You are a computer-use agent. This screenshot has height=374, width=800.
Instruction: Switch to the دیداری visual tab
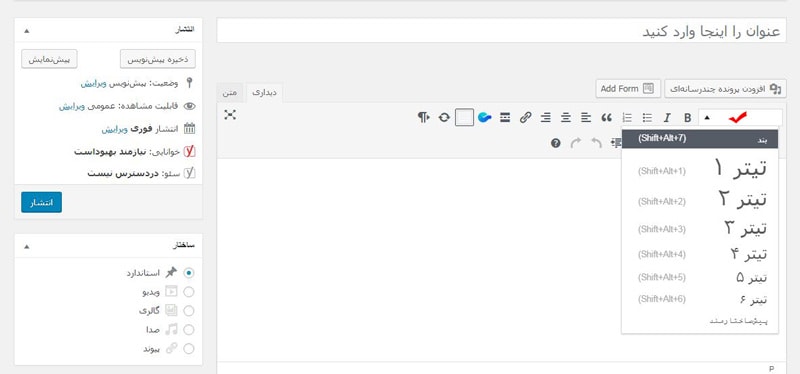pyautogui.click(x=264, y=93)
